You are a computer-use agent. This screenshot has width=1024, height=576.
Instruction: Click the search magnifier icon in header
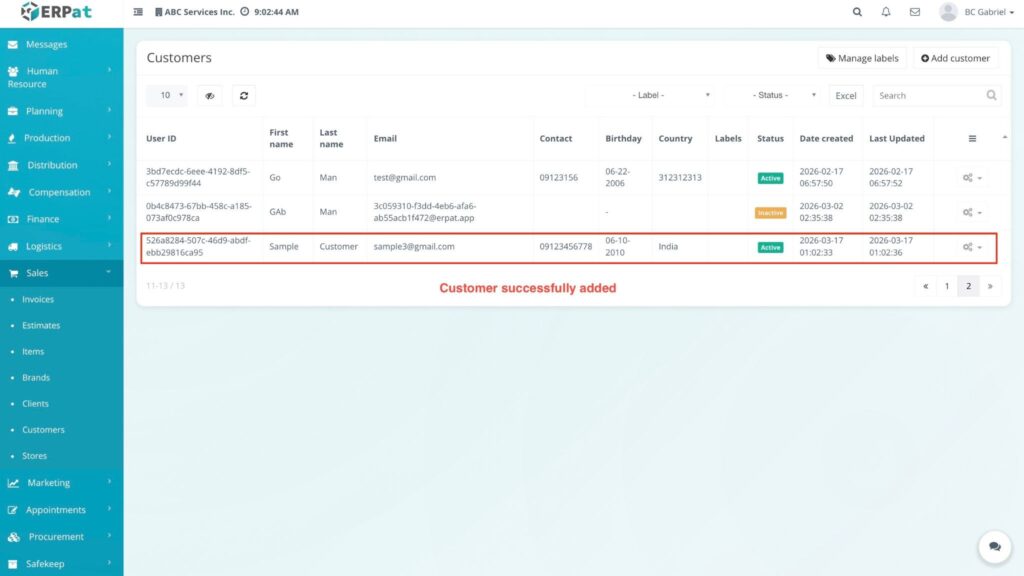857,12
